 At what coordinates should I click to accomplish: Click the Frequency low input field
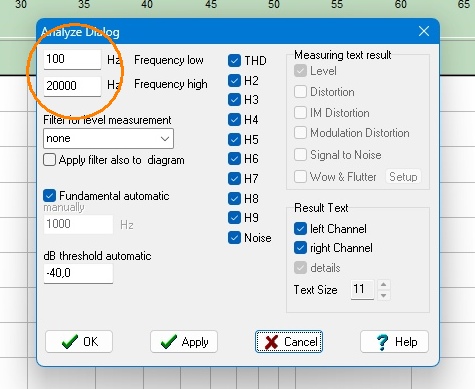click(72, 59)
